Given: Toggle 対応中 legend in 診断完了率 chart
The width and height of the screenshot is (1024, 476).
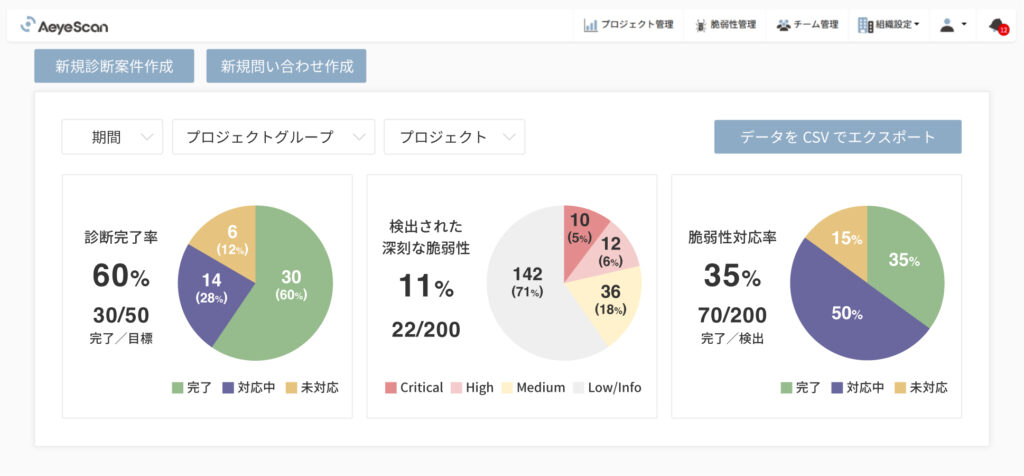Looking at the screenshot, I should click(250, 388).
